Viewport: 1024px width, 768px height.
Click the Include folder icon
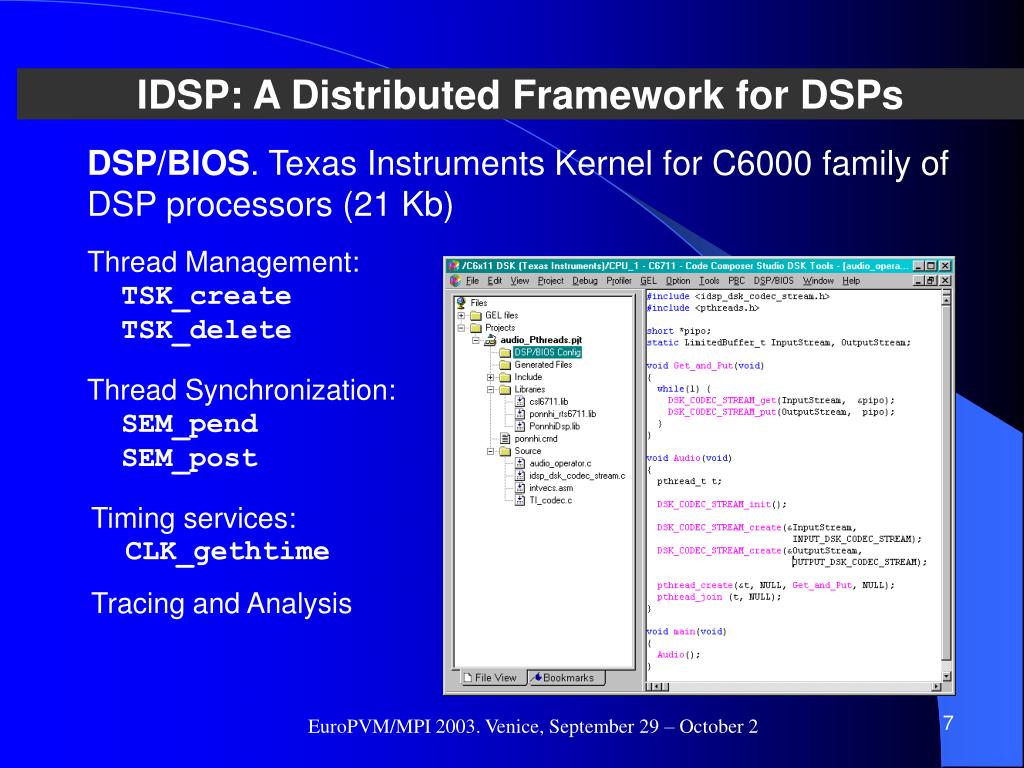pos(505,377)
